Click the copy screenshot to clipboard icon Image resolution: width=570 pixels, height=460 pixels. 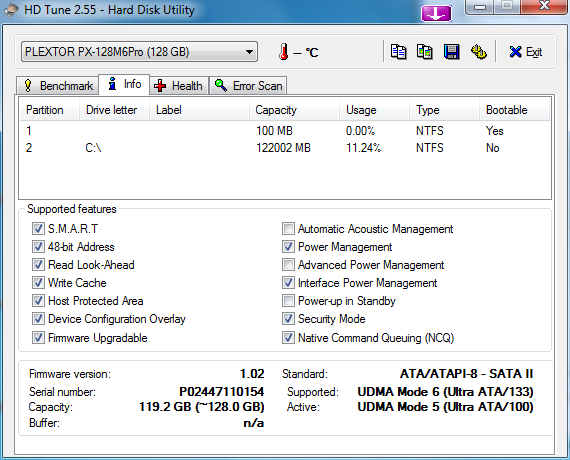(425, 52)
